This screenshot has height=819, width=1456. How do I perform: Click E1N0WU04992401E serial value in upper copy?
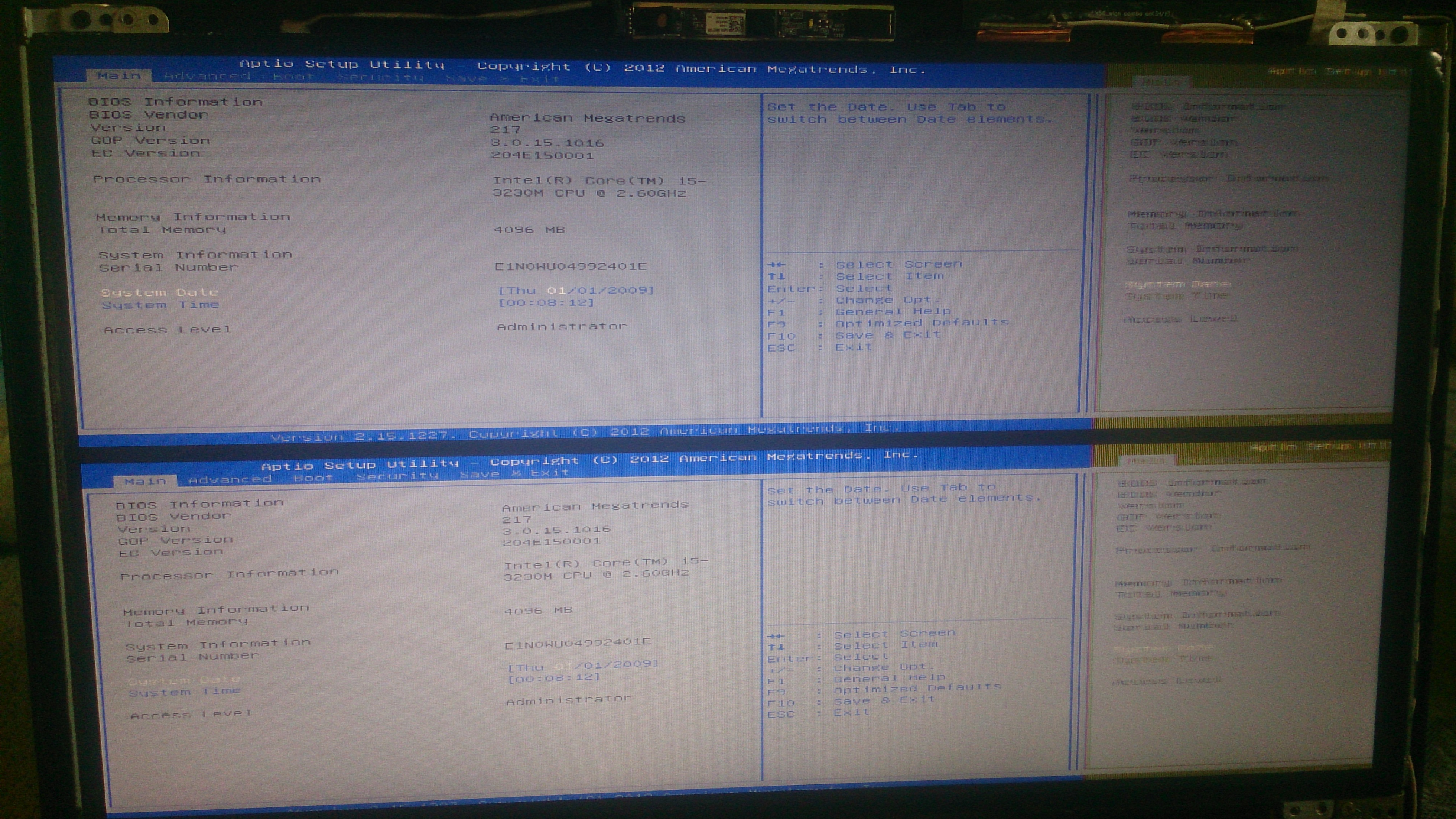(x=571, y=266)
